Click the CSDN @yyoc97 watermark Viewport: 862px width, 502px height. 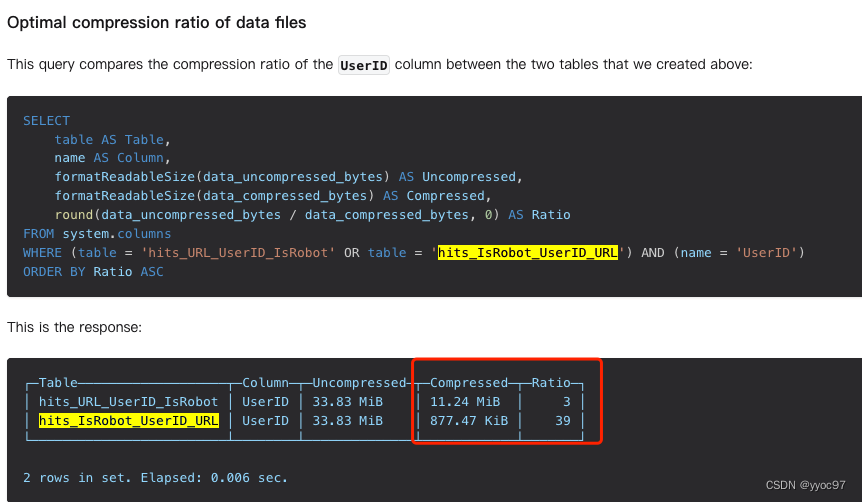point(805,485)
